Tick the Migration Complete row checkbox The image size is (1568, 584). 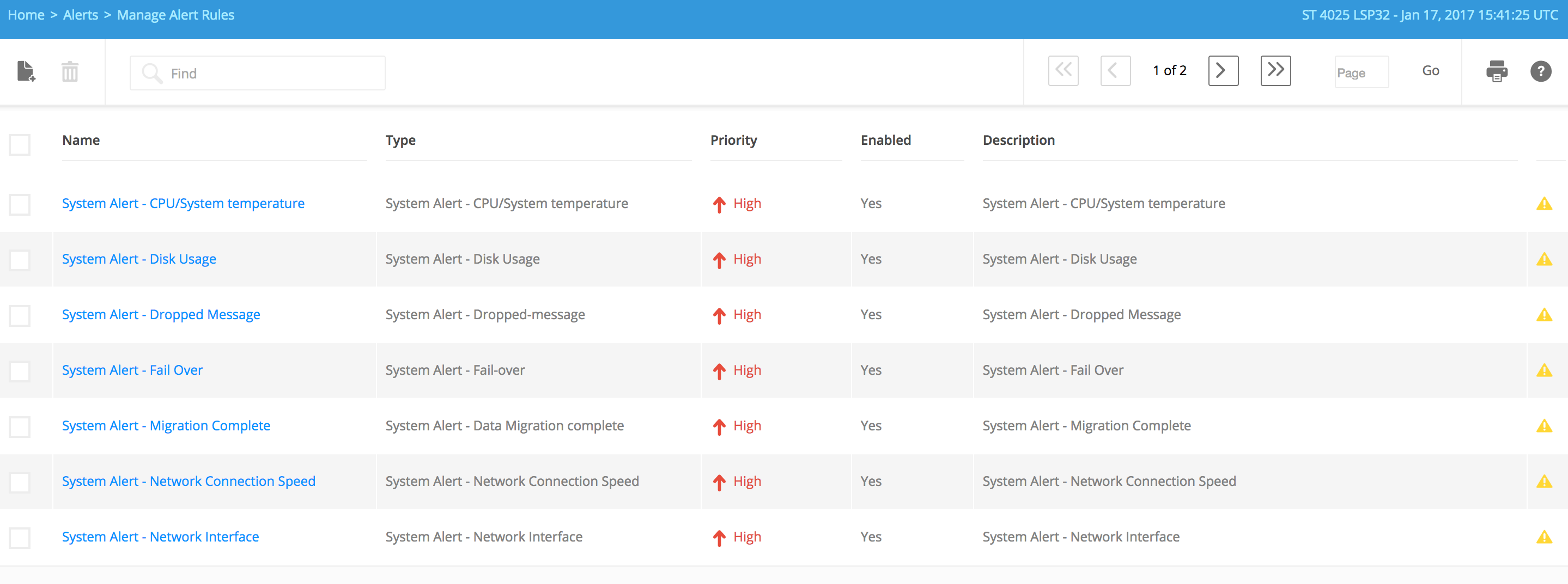click(20, 427)
